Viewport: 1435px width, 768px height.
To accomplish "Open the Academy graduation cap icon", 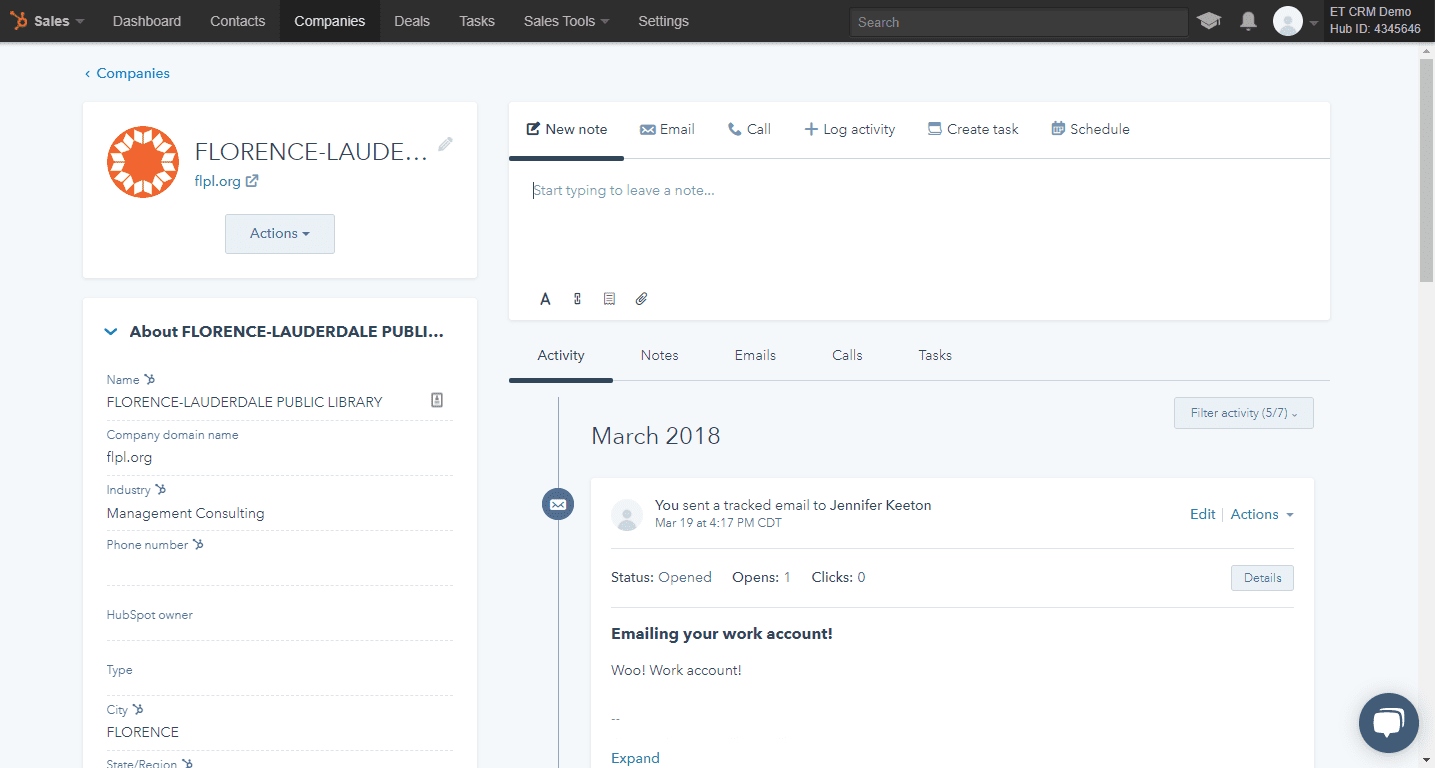I will pyautogui.click(x=1209, y=21).
